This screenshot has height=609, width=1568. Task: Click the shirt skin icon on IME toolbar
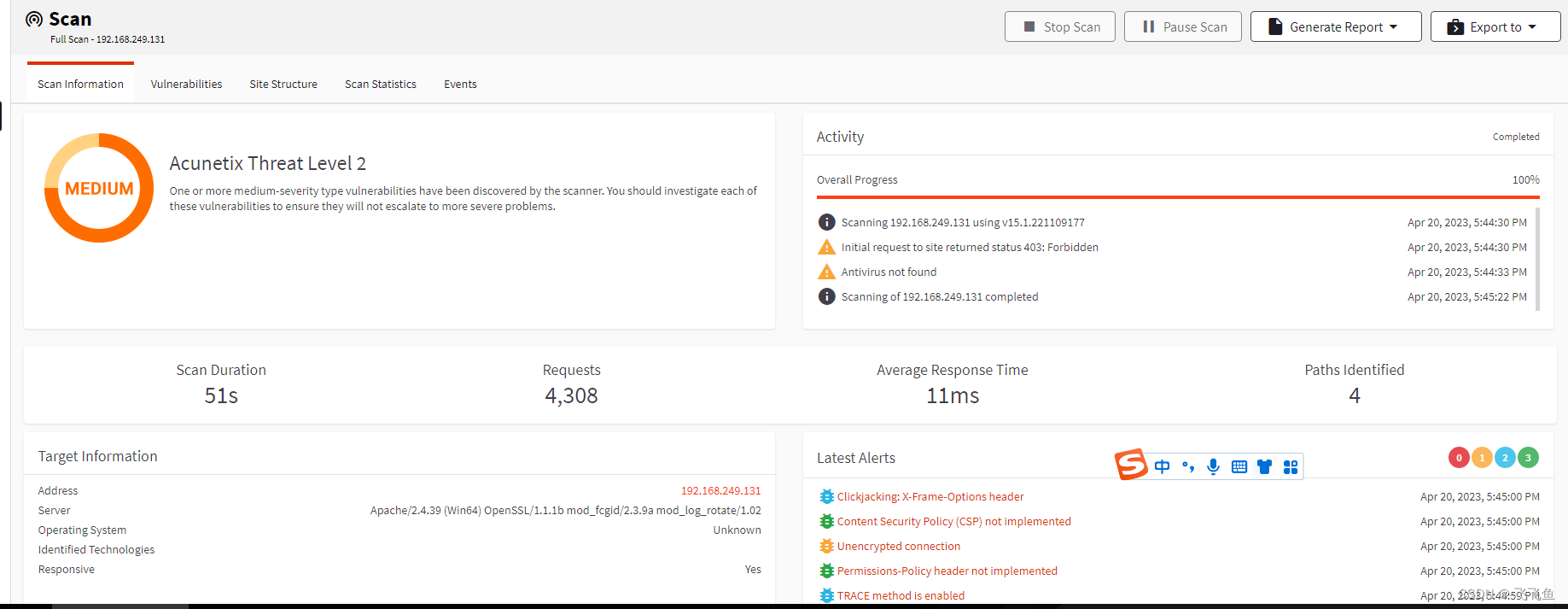[1264, 466]
